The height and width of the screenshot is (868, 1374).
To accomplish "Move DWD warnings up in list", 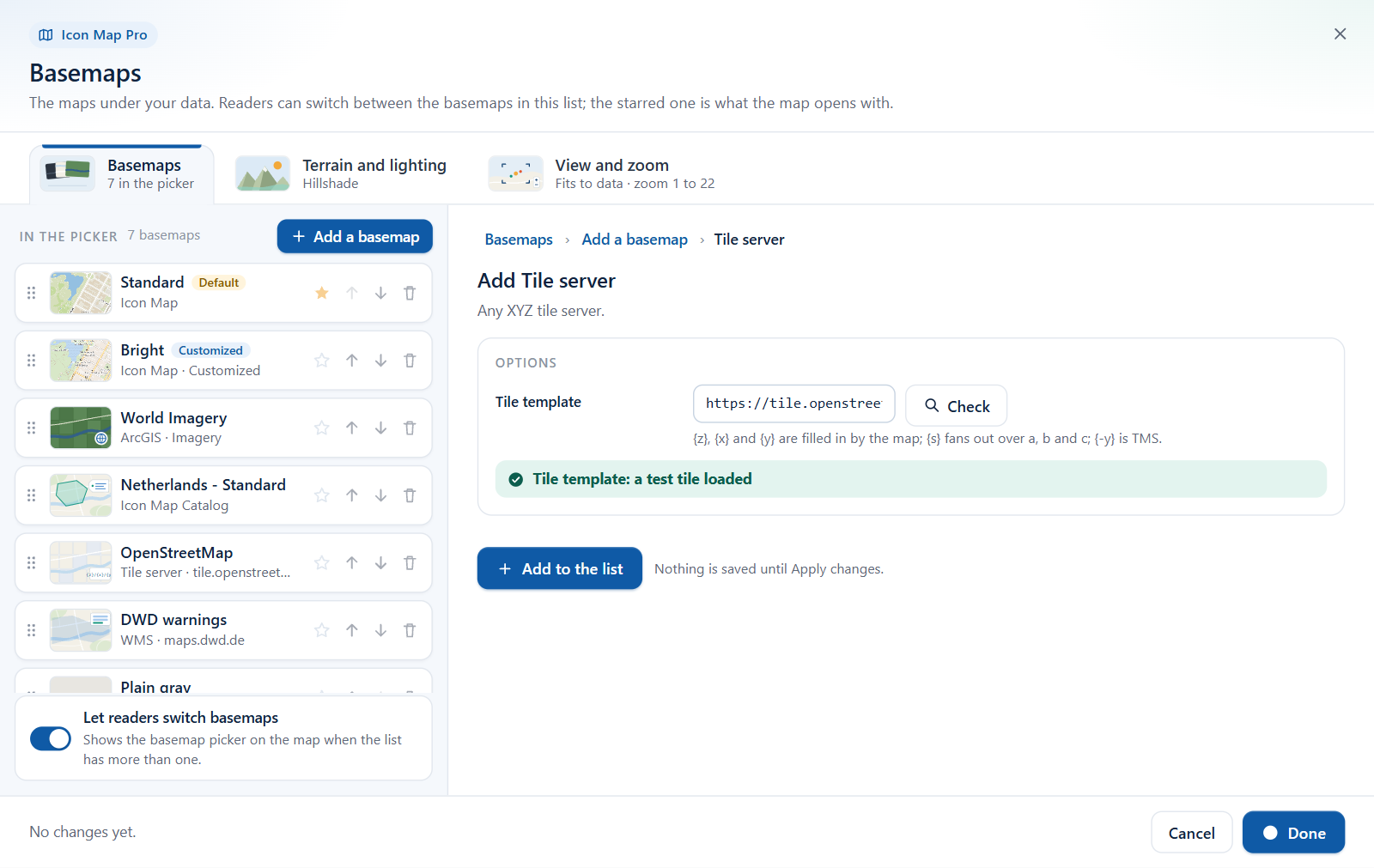I will [x=352, y=630].
